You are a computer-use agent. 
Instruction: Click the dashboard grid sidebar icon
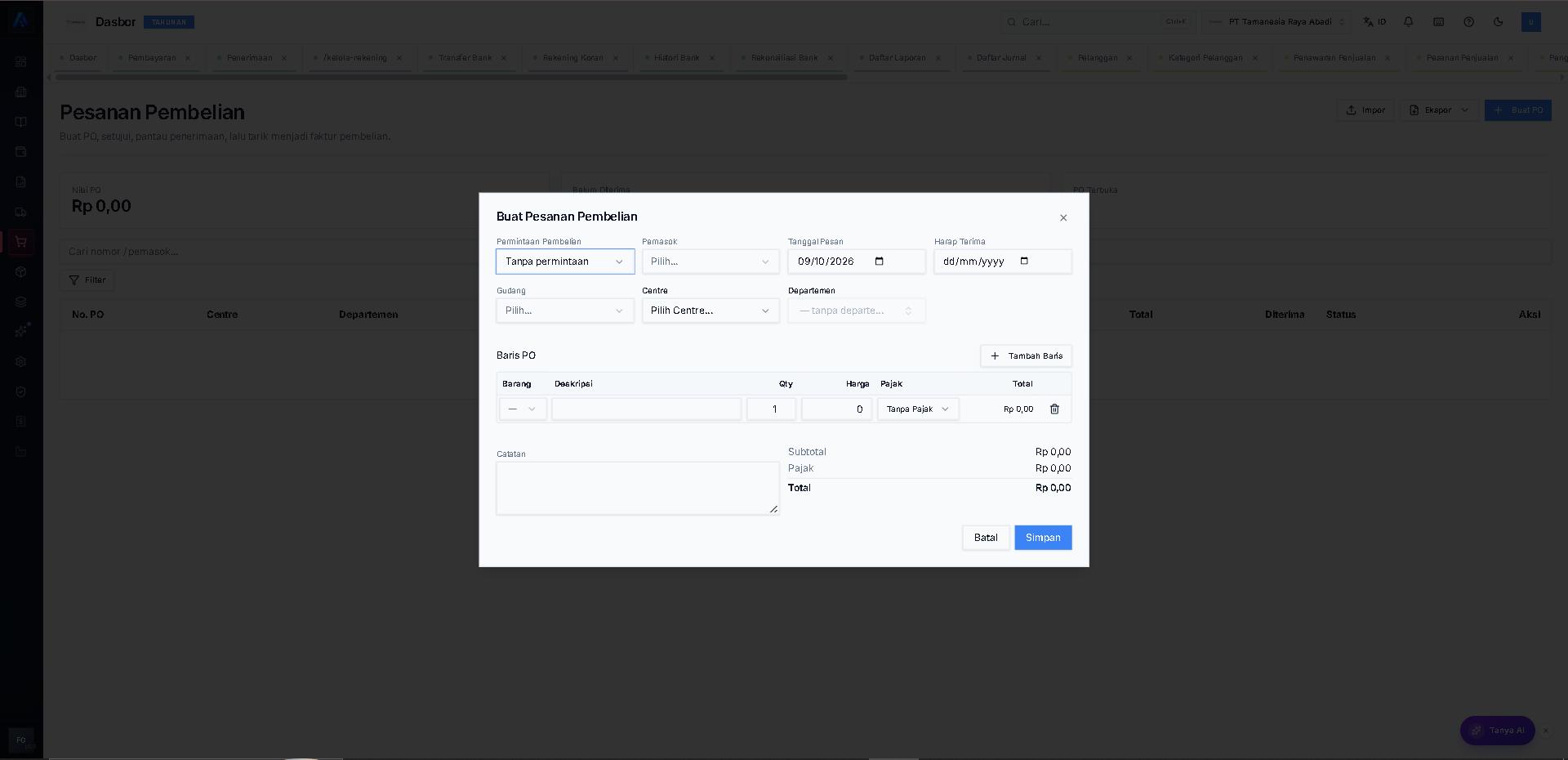point(21,61)
